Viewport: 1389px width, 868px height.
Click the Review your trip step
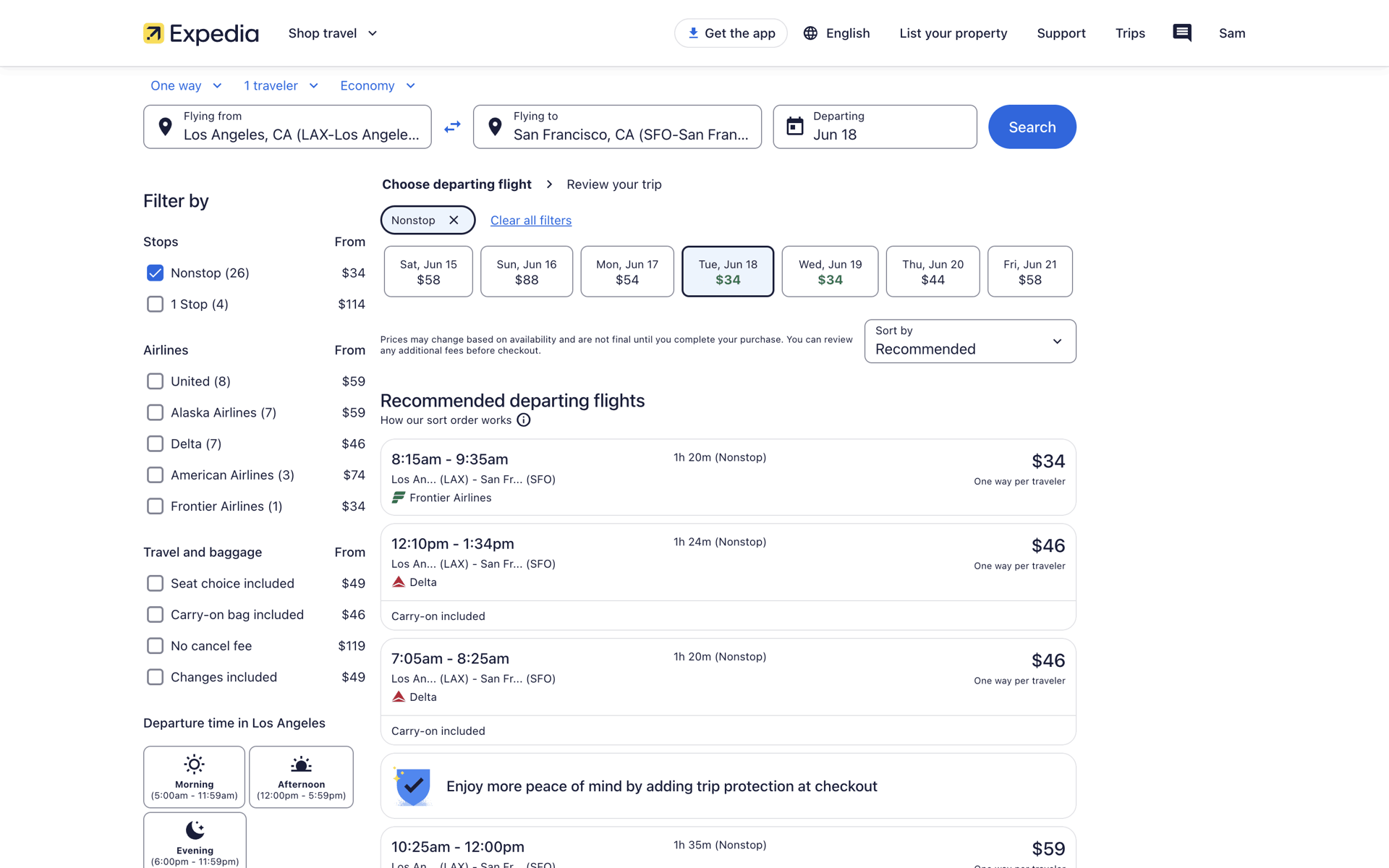pos(614,184)
